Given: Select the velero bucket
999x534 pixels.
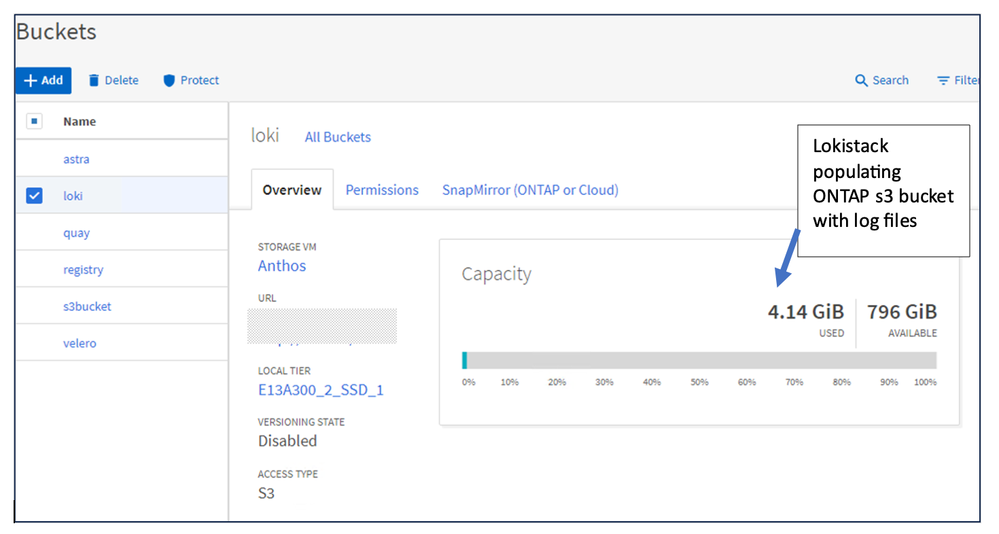Looking at the screenshot, I should [80, 344].
